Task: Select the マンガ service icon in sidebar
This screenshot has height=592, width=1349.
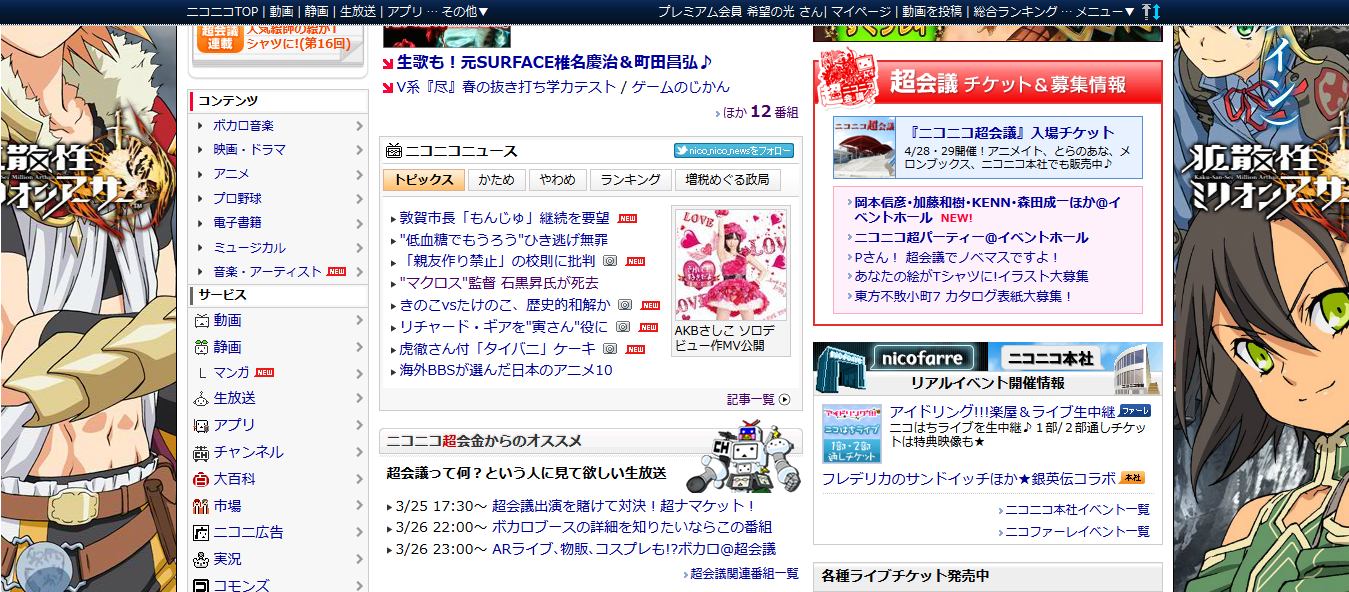Action: pyautogui.click(x=201, y=373)
